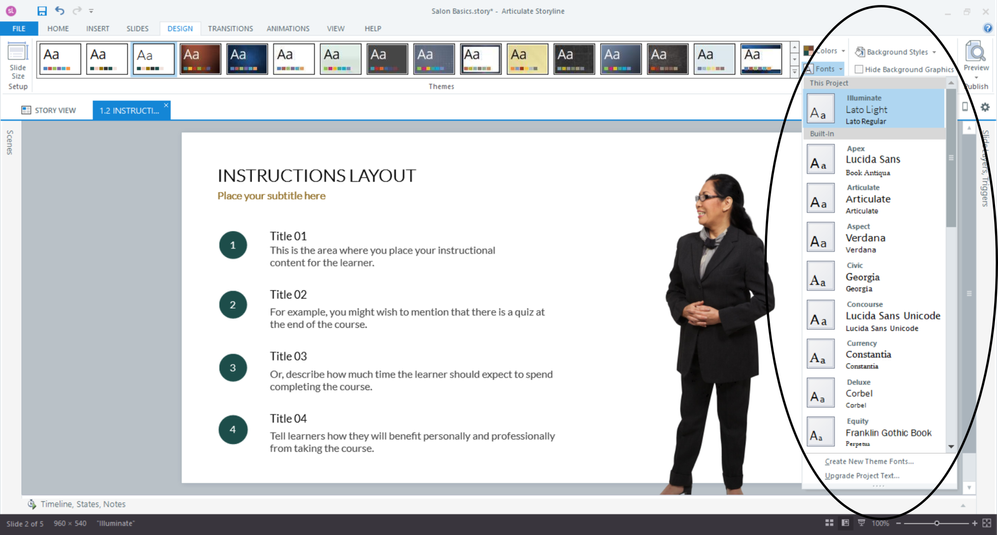Click the Timeline, States, Notes panel icon
This screenshot has height=535, width=998.
[x=31, y=504]
